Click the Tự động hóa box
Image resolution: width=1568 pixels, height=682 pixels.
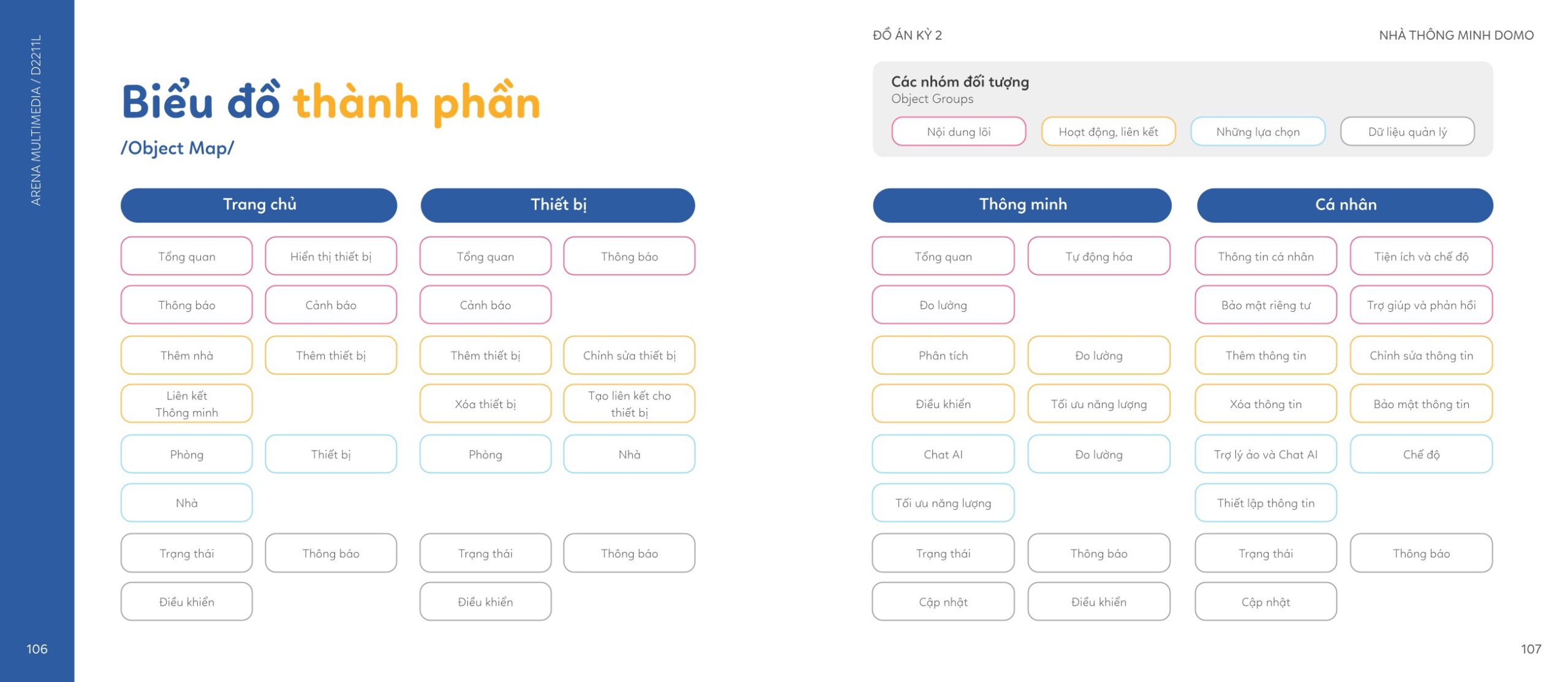(x=1099, y=256)
